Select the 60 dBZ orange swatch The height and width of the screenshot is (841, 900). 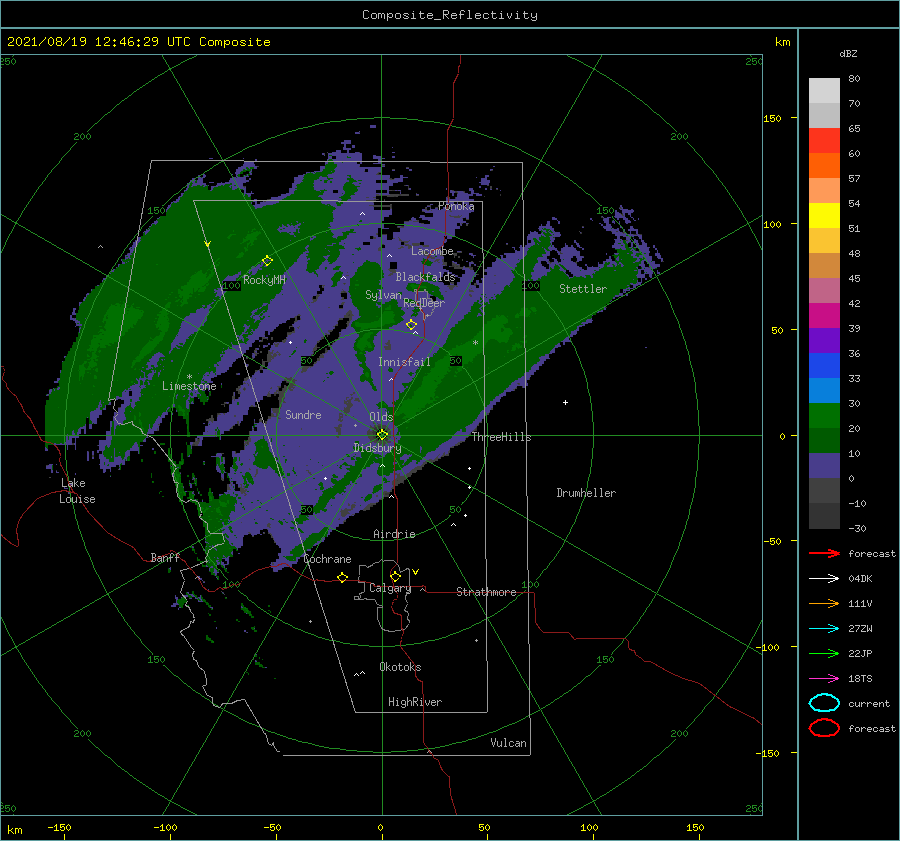coord(824,165)
